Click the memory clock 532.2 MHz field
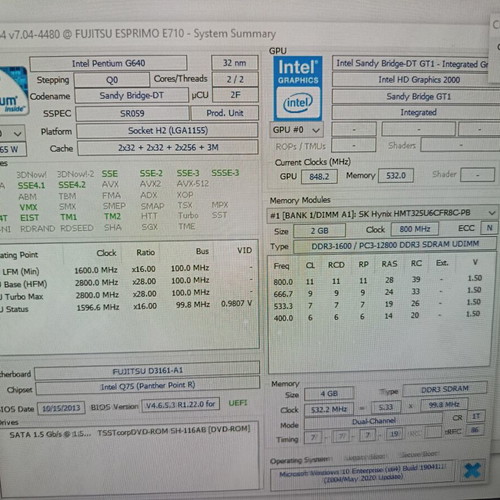Screen dimensions: 500x500 (329, 409)
